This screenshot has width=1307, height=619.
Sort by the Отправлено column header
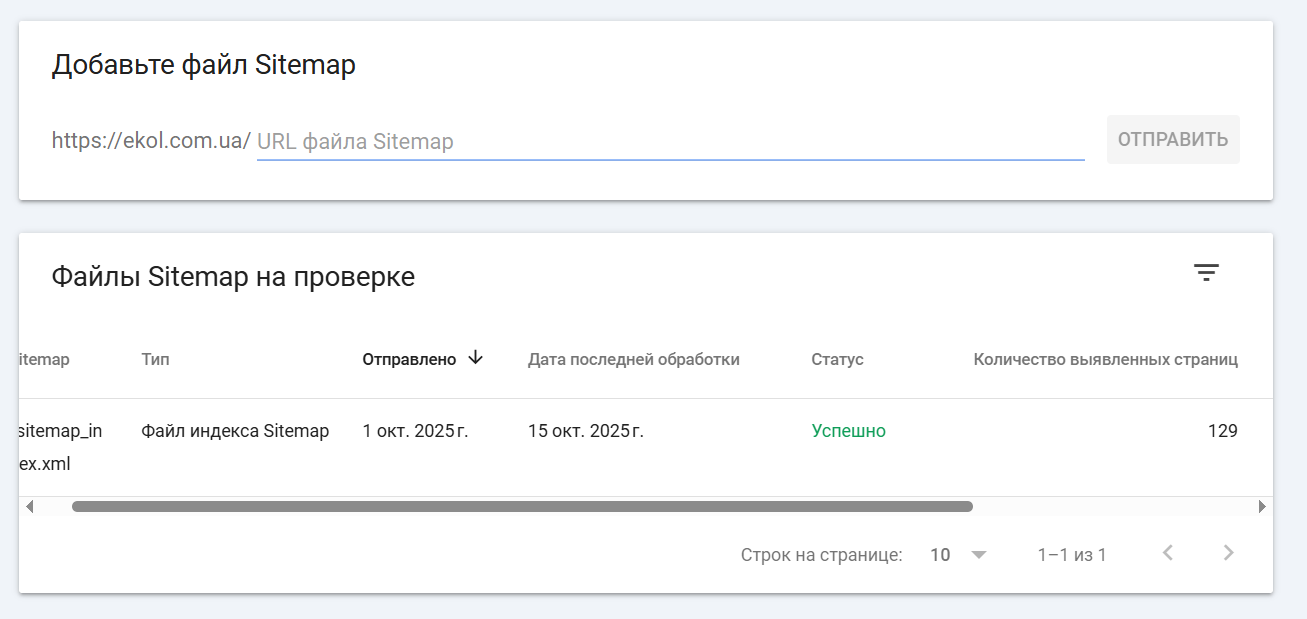[409, 359]
